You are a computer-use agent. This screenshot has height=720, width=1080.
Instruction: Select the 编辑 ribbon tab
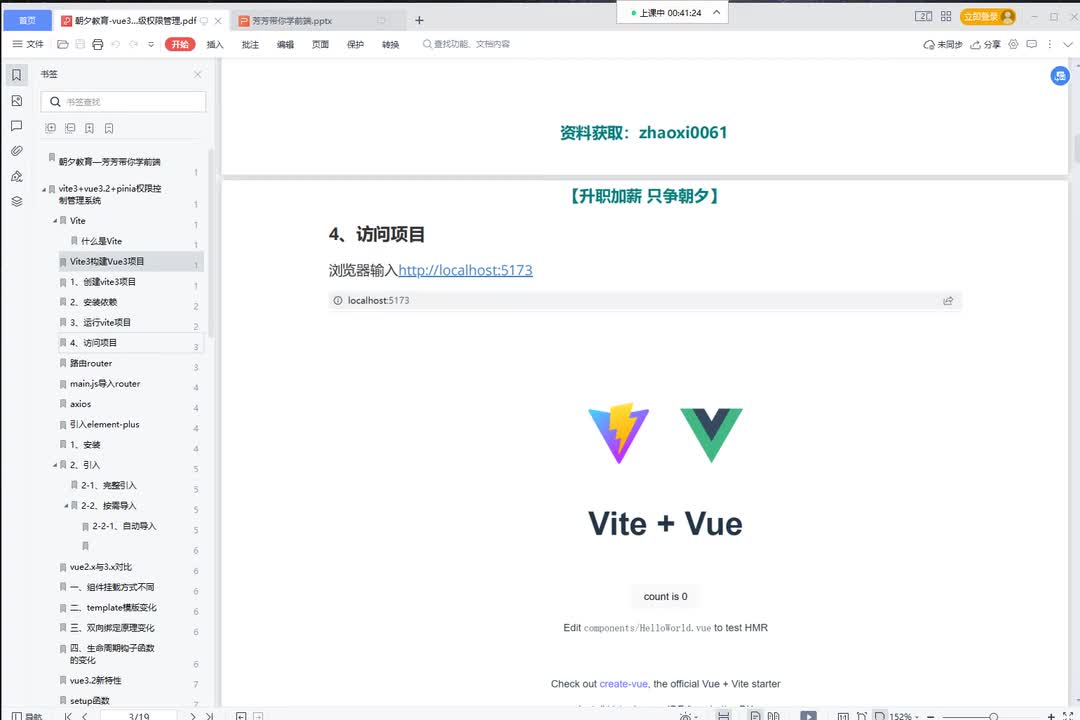coord(285,44)
